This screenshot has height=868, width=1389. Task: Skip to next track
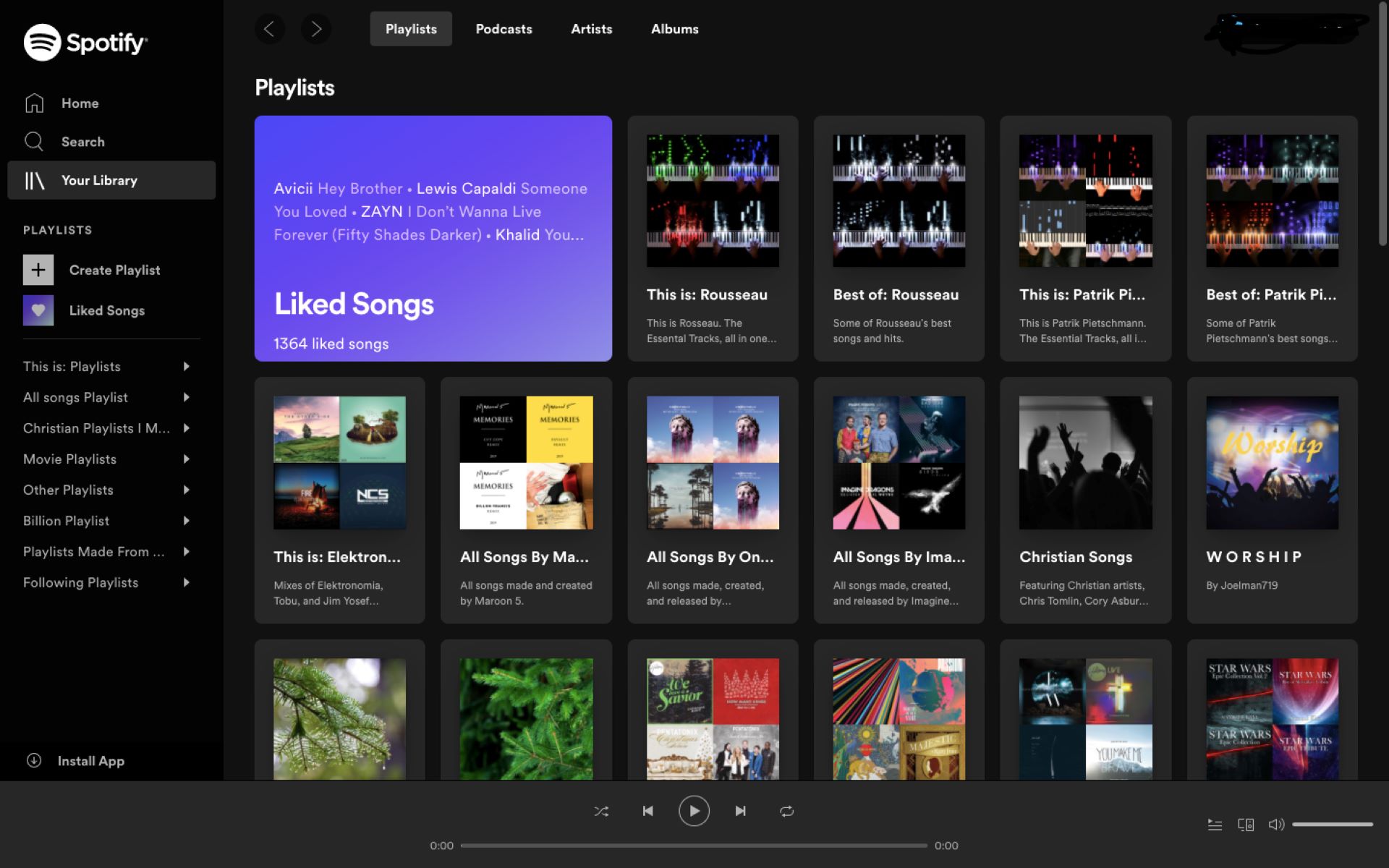(740, 811)
